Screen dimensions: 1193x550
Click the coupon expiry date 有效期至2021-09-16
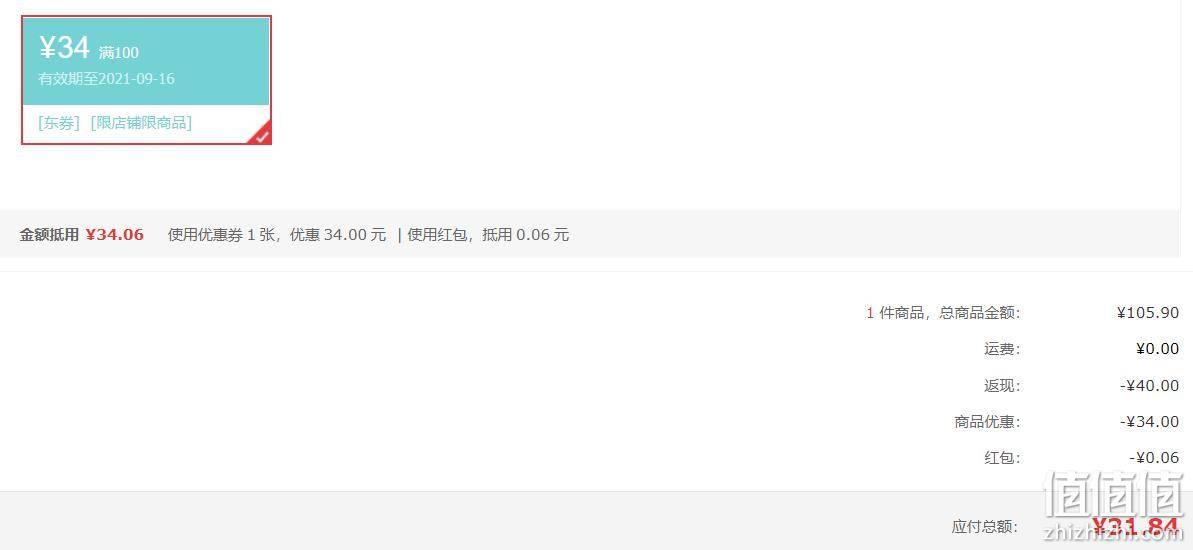pyautogui.click(x=107, y=78)
